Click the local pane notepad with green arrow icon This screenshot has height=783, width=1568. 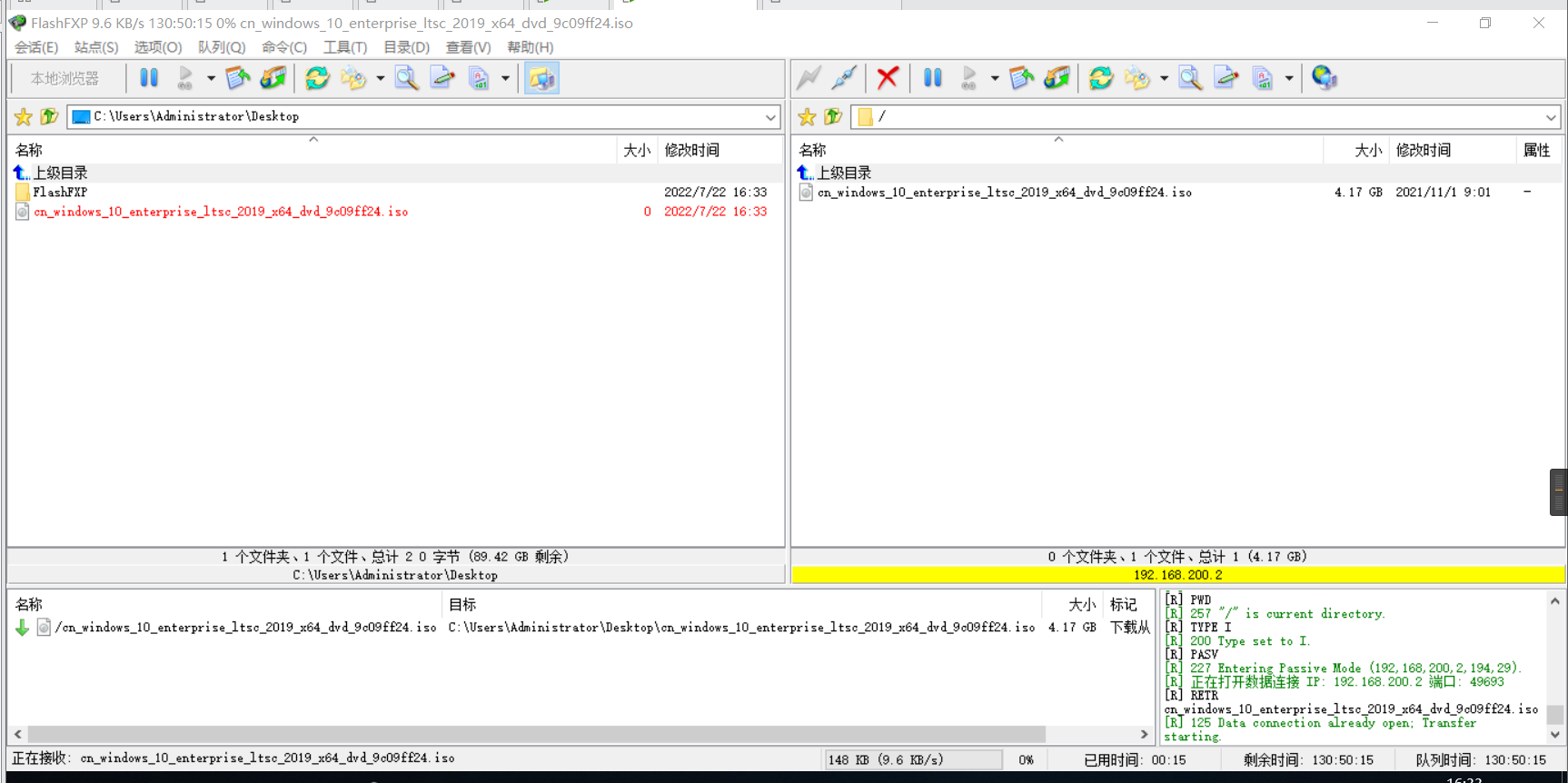[238, 78]
